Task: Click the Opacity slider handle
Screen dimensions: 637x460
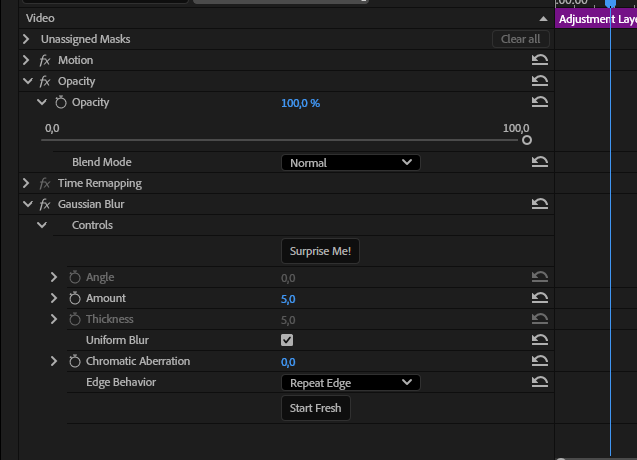Action: tap(526, 140)
